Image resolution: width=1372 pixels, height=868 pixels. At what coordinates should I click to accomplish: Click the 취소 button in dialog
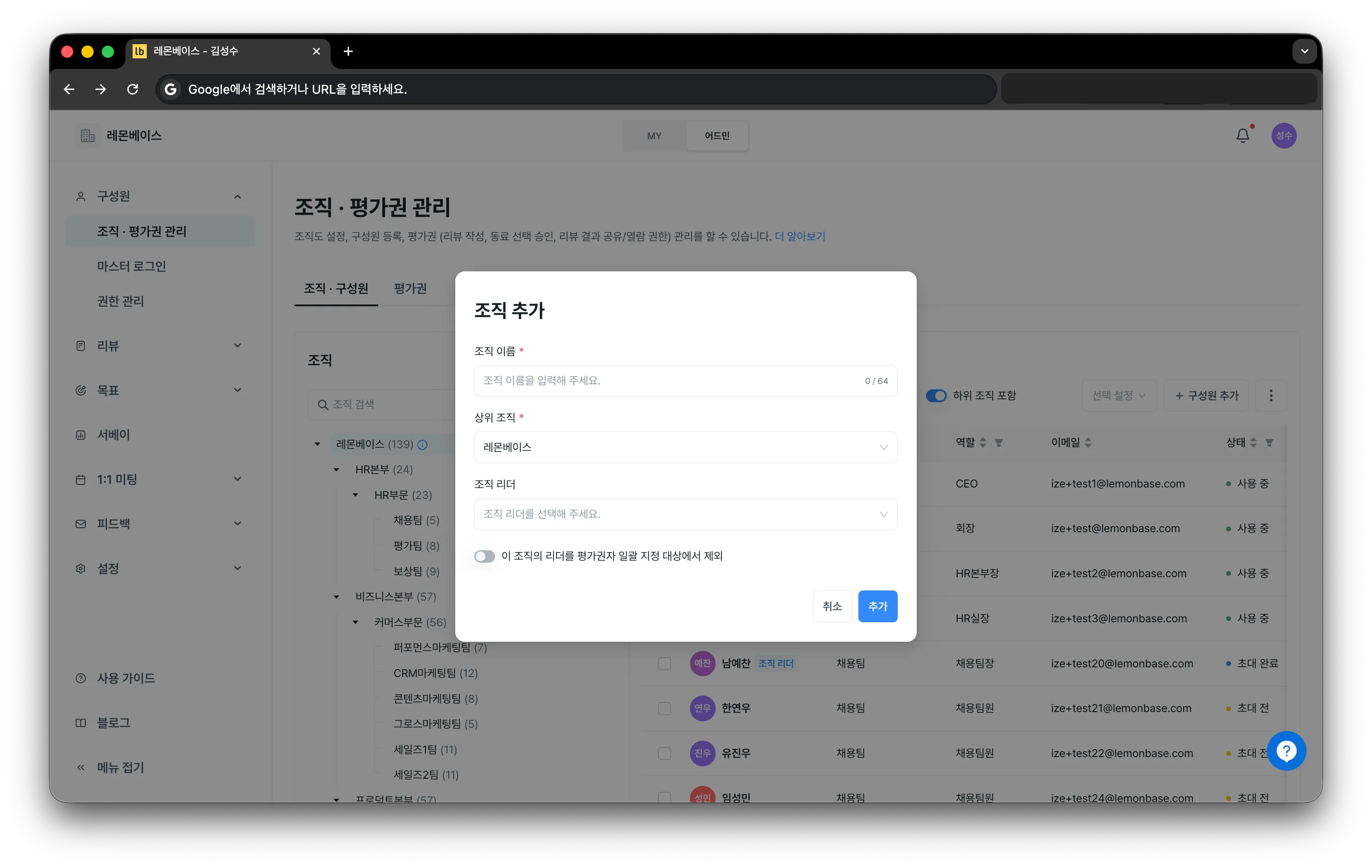[x=832, y=606]
